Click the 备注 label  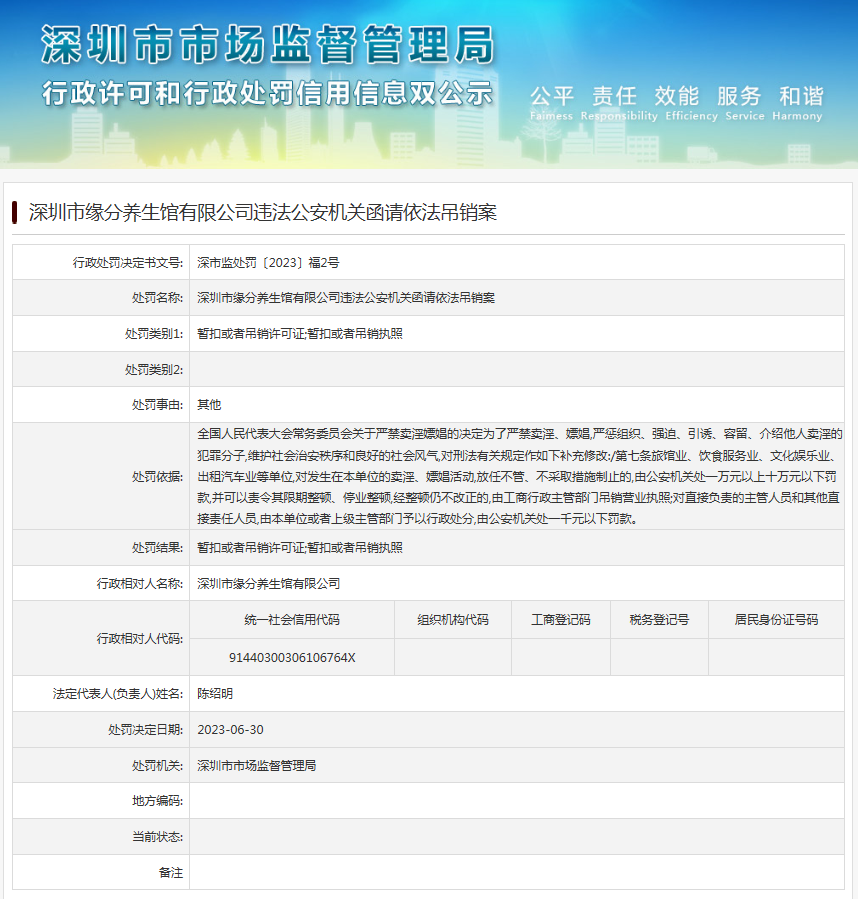point(170,873)
